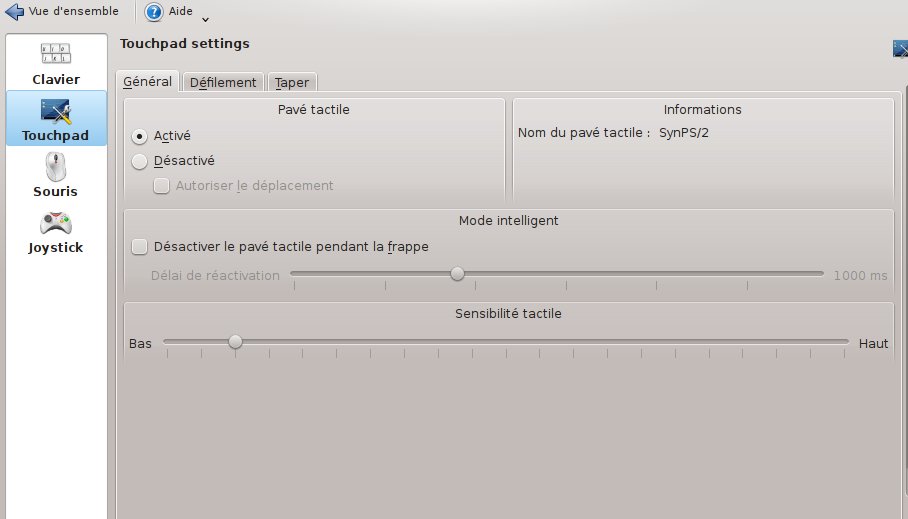Click the blue back arrow icon
The width and height of the screenshot is (908, 519).
pos(15,12)
